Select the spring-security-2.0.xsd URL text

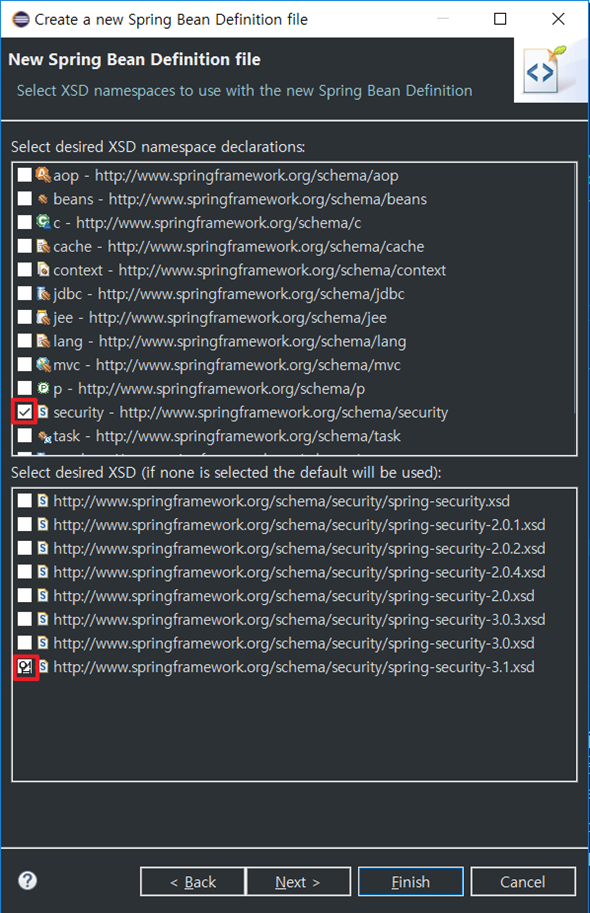pyautogui.click(x=294, y=596)
